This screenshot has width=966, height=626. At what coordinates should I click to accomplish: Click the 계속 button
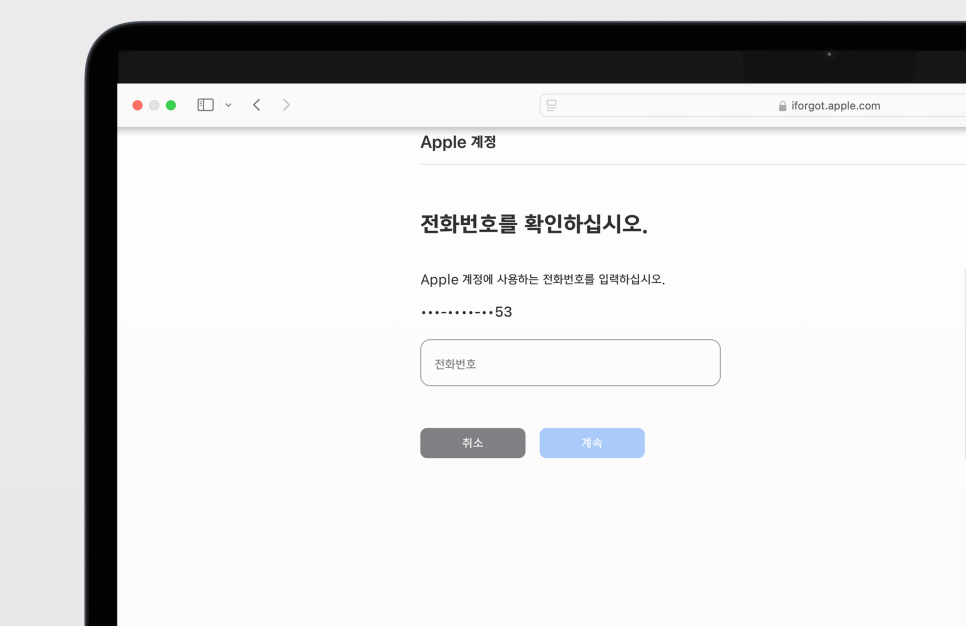(x=592, y=443)
